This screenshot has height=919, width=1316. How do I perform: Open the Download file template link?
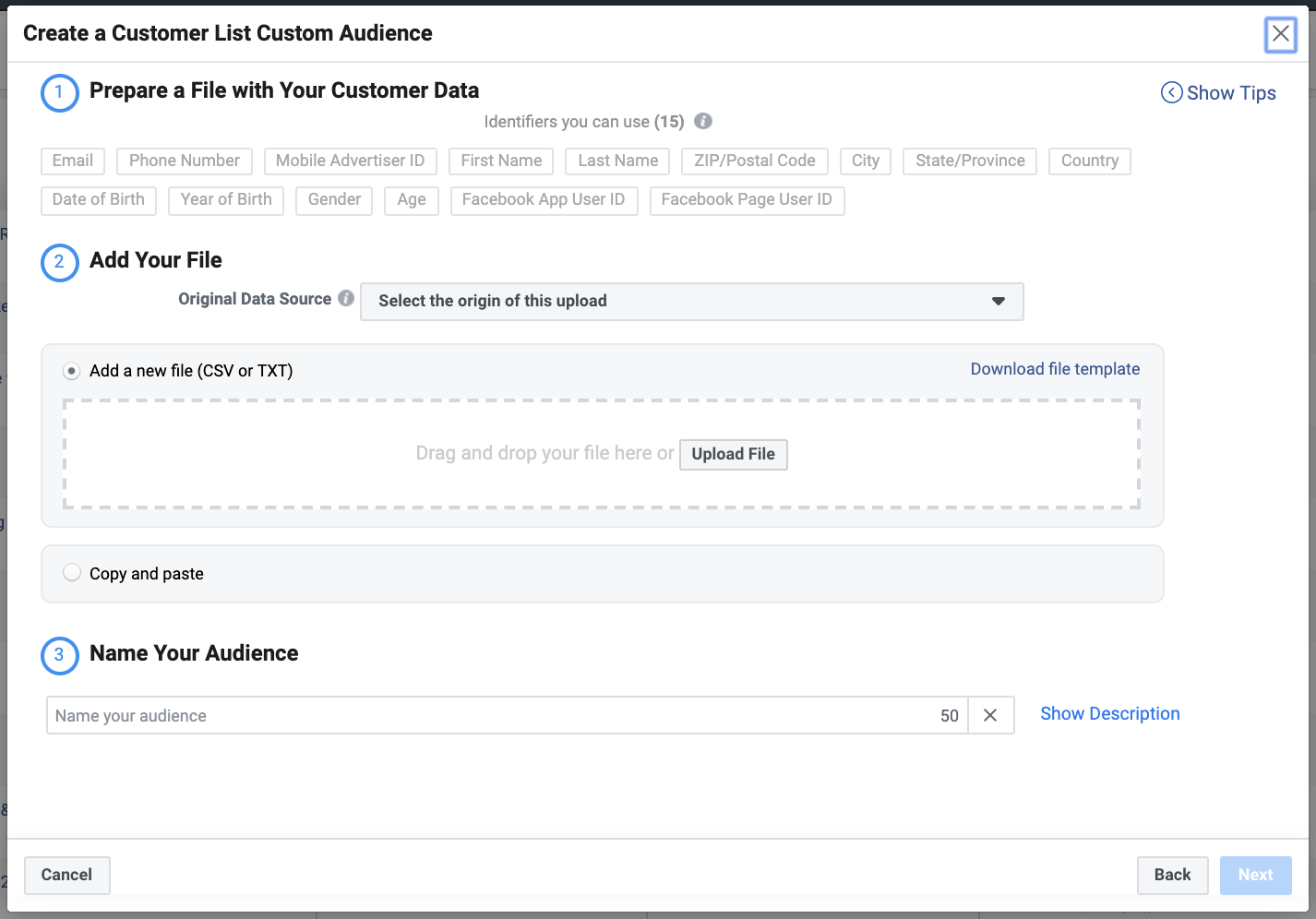click(x=1055, y=369)
